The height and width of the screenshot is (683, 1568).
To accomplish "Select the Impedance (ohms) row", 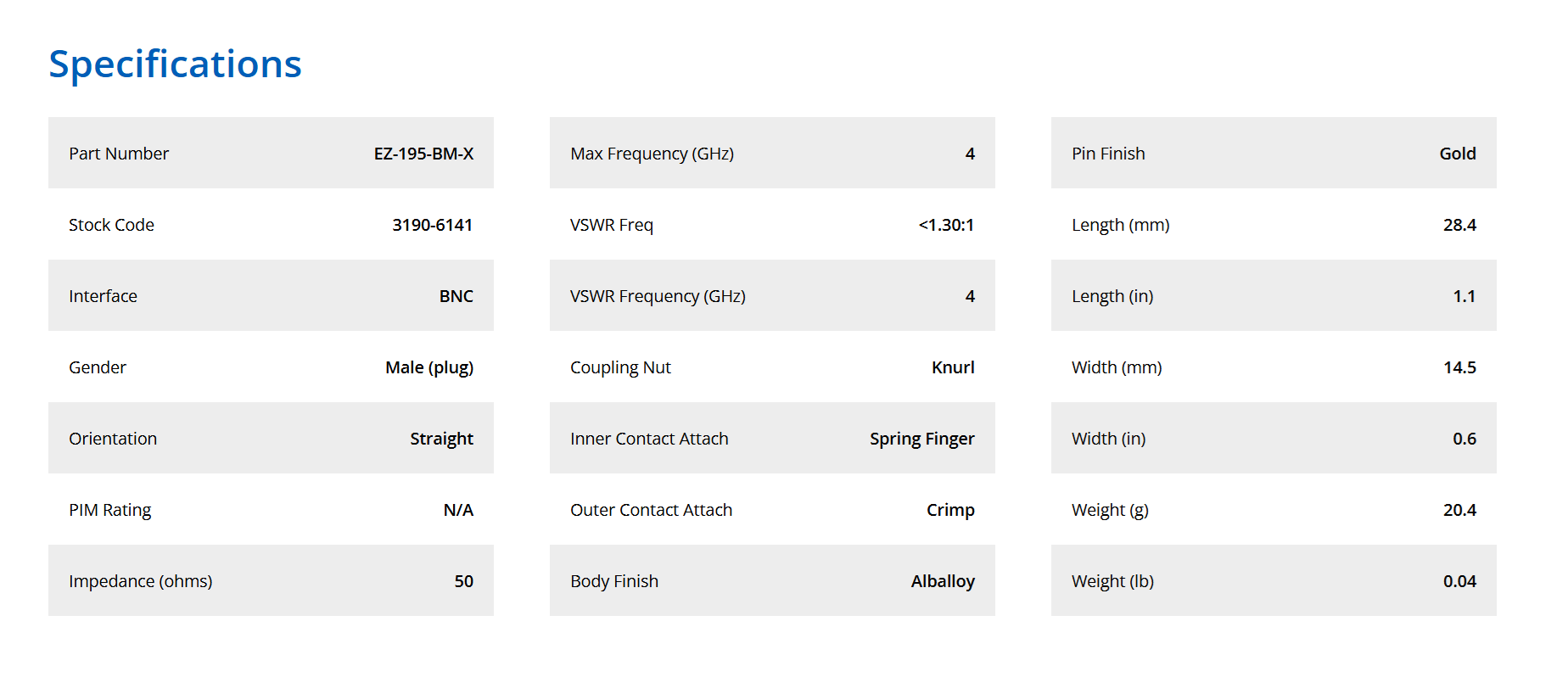I will [271, 580].
